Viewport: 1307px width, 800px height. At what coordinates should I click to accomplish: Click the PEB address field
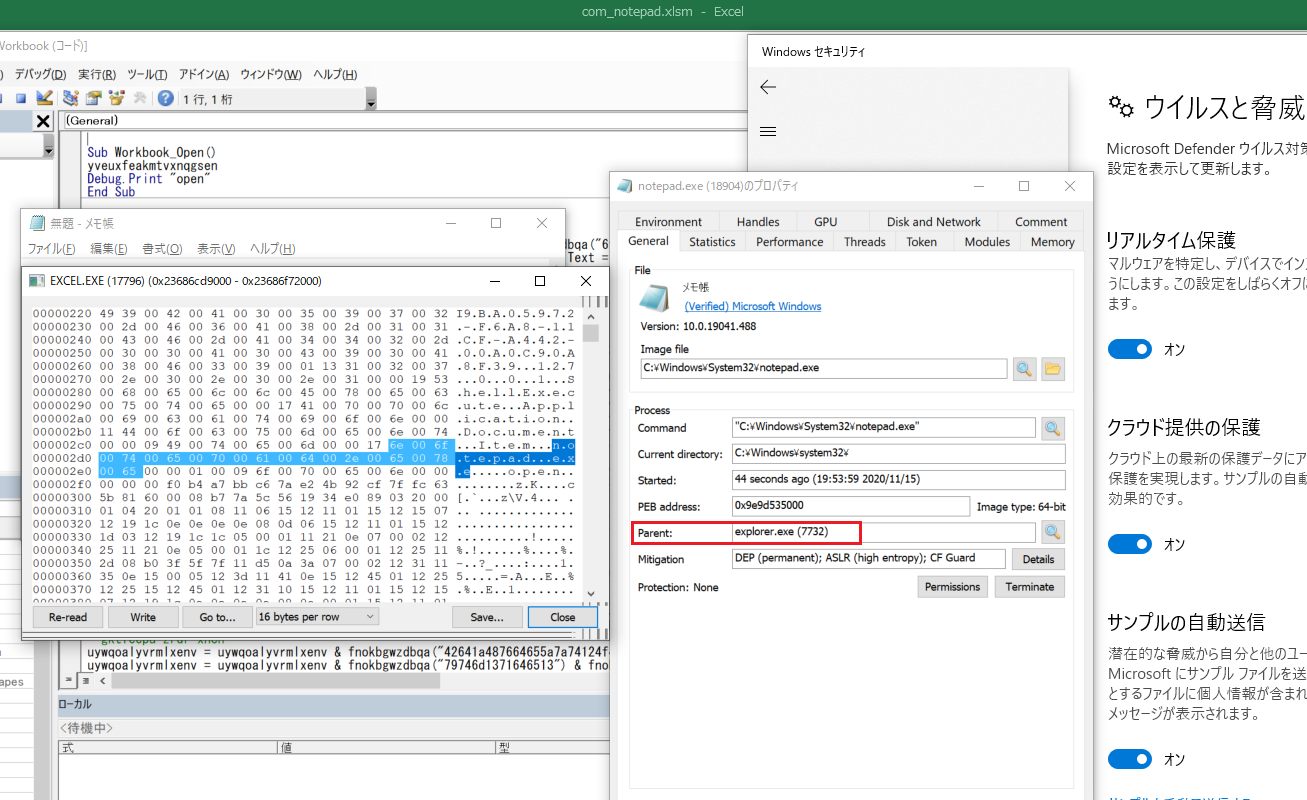pos(850,506)
